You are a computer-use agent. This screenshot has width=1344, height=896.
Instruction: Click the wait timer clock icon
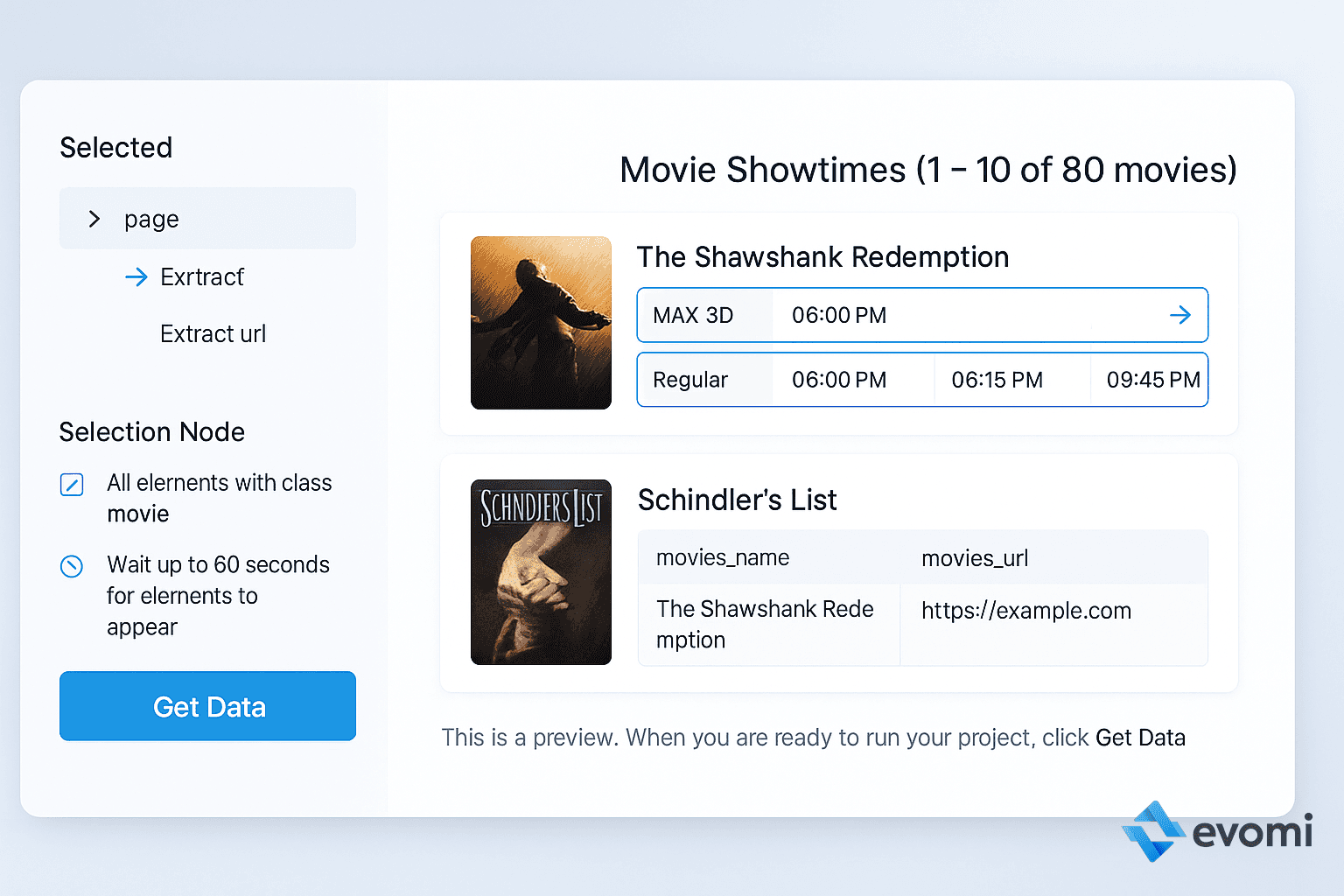(x=72, y=566)
